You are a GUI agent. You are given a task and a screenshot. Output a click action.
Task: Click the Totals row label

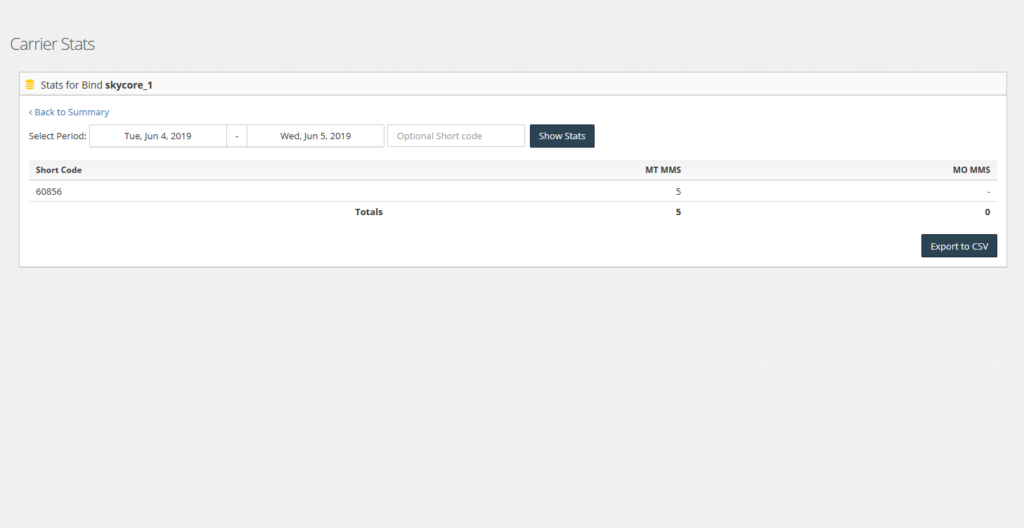pos(369,212)
